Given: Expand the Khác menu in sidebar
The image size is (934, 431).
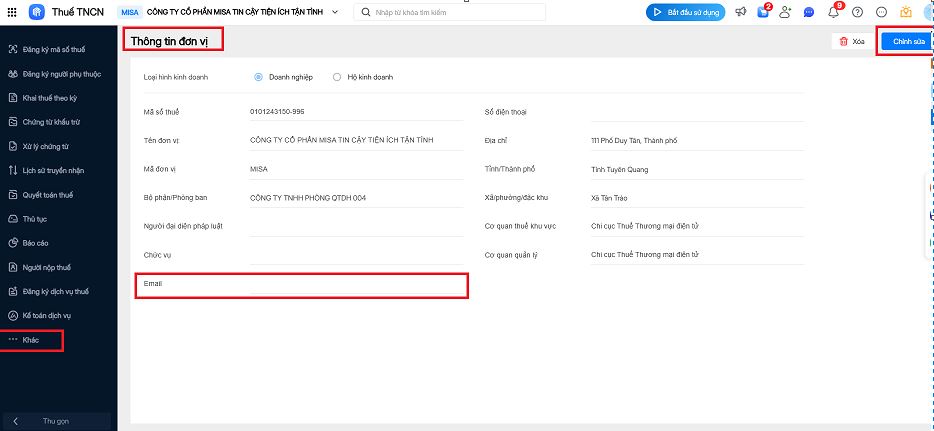Looking at the screenshot, I should coord(31,340).
